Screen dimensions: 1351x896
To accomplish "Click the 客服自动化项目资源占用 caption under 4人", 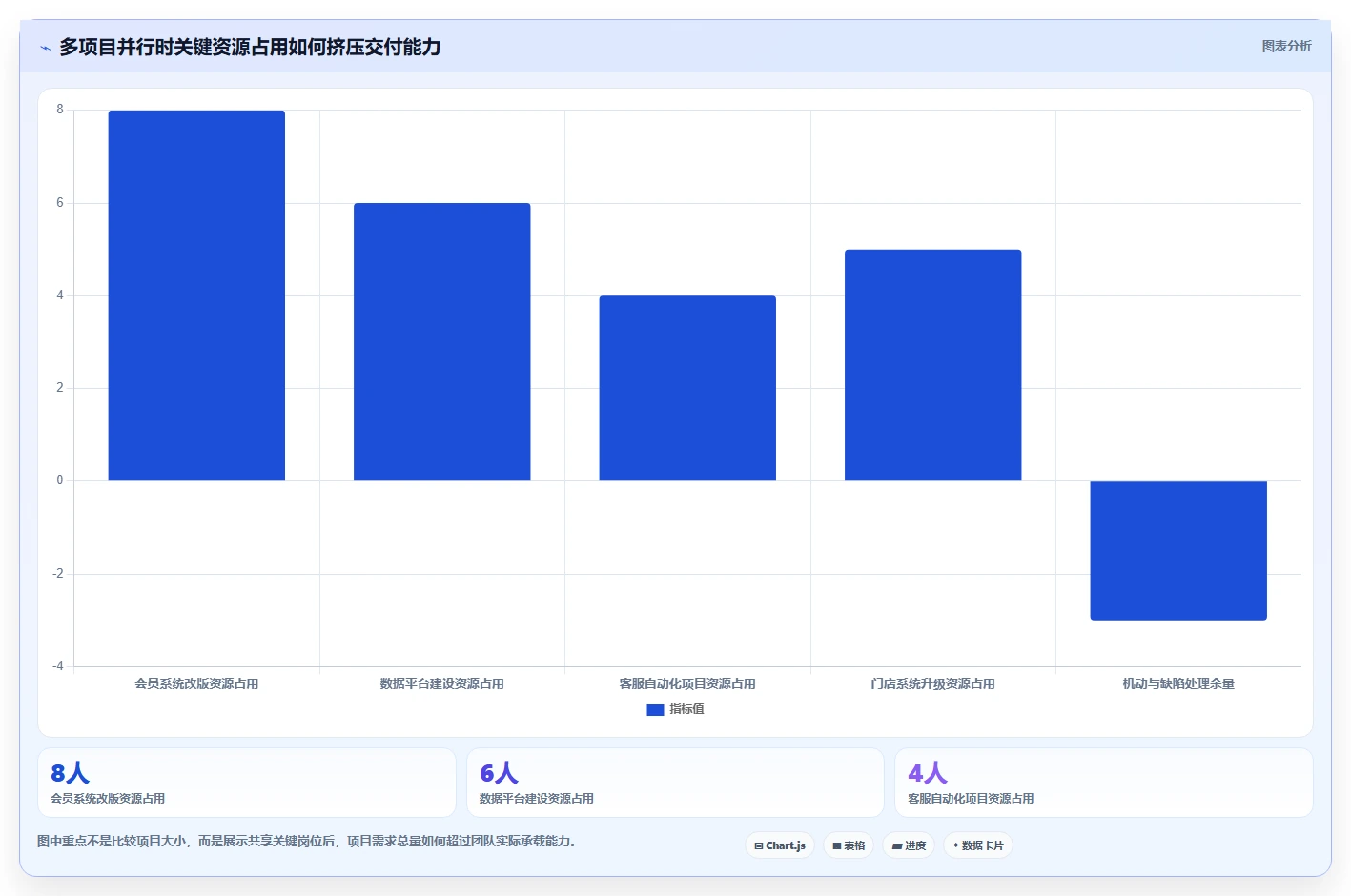I will pyautogui.click(x=971, y=799).
